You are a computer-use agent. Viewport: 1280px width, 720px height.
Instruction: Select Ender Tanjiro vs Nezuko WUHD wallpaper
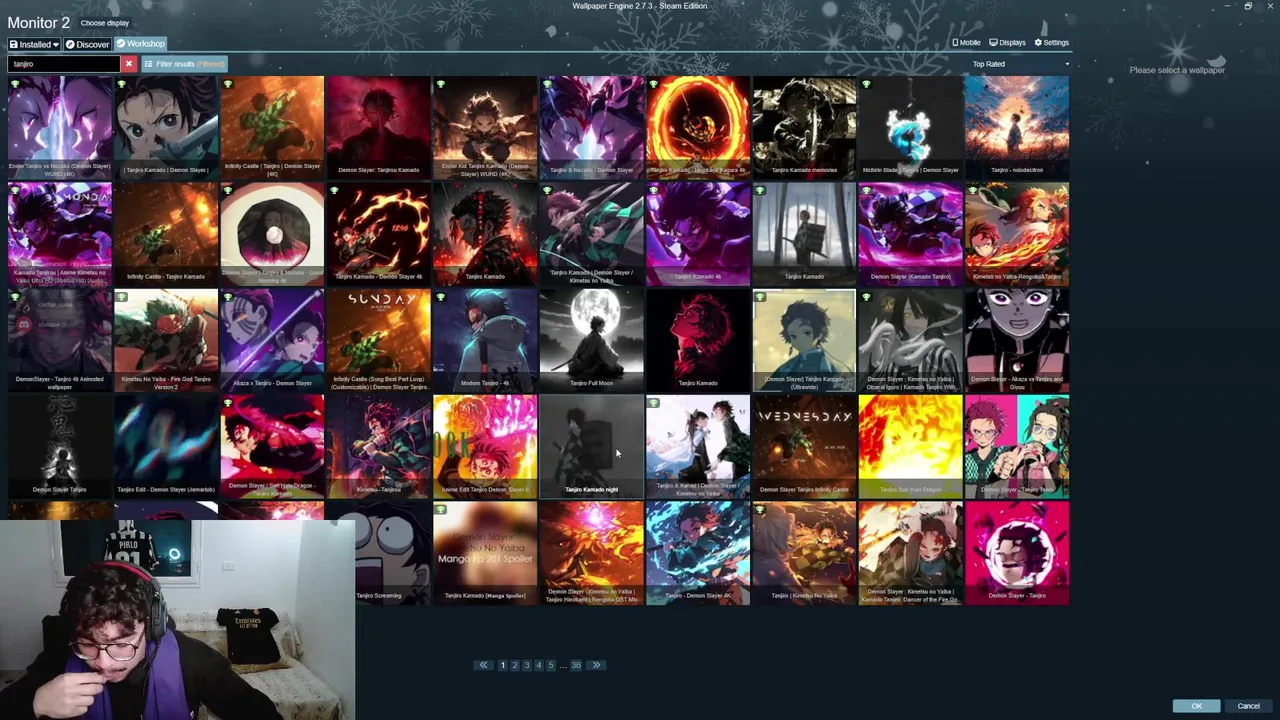click(x=60, y=128)
